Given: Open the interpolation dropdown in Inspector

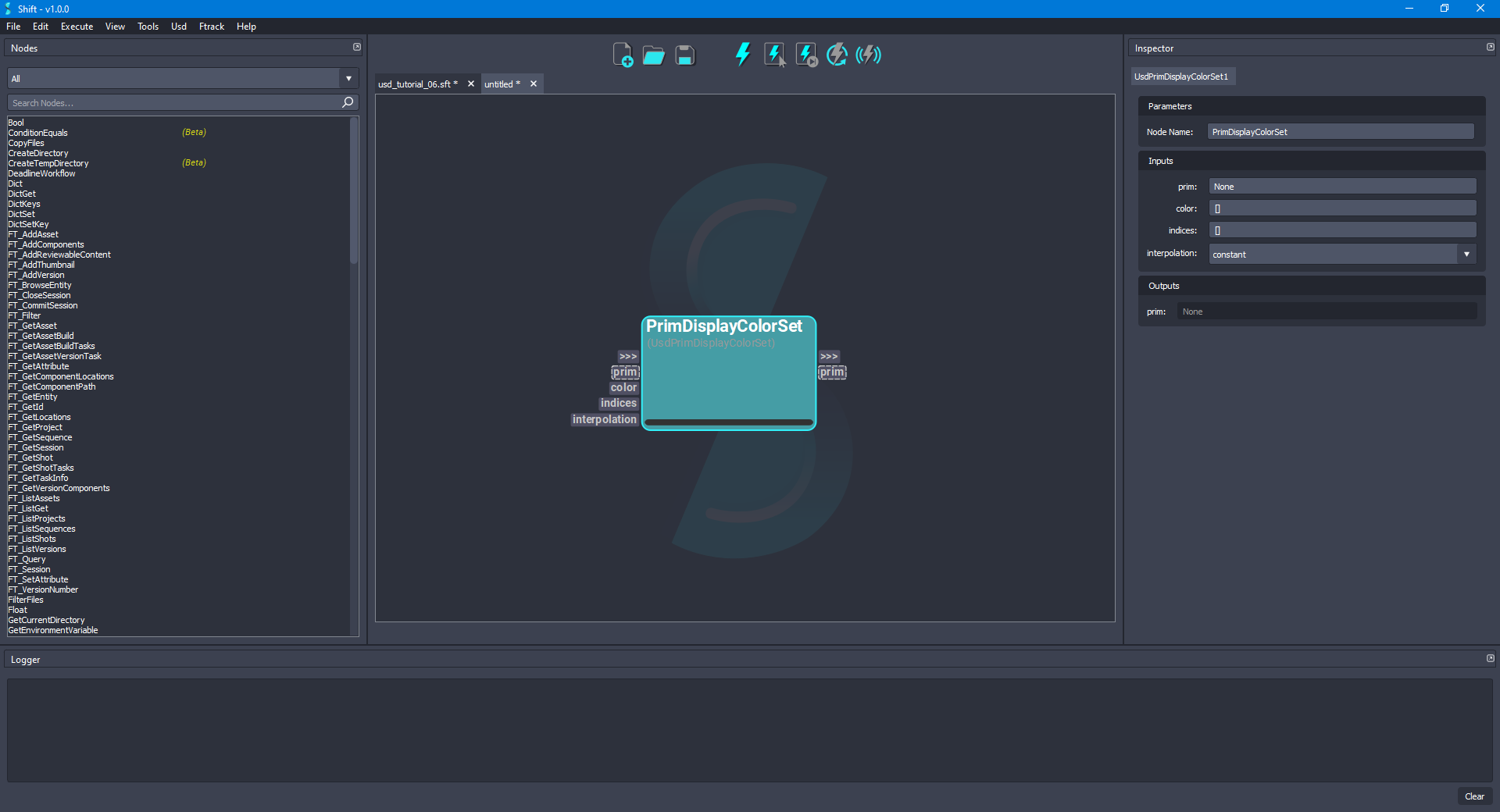Looking at the screenshot, I should pos(1467,254).
